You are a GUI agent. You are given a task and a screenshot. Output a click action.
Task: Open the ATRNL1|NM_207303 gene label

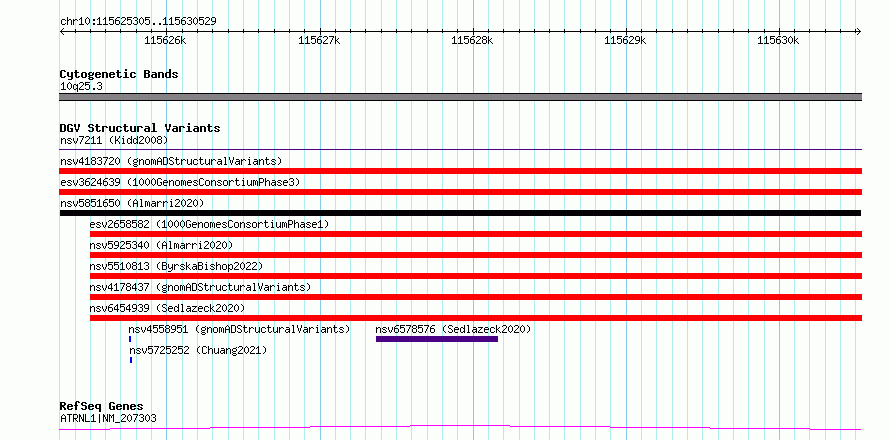pyautogui.click(x=108, y=419)
